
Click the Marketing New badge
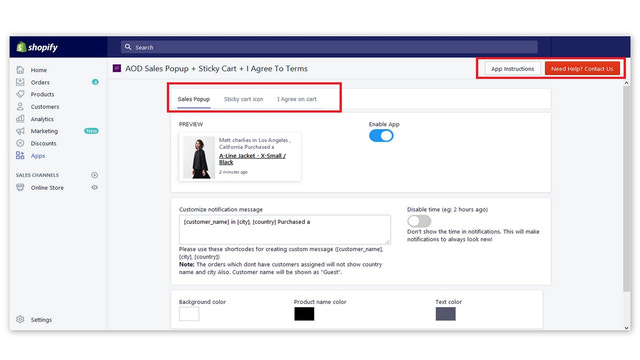[x=91, y=131]
